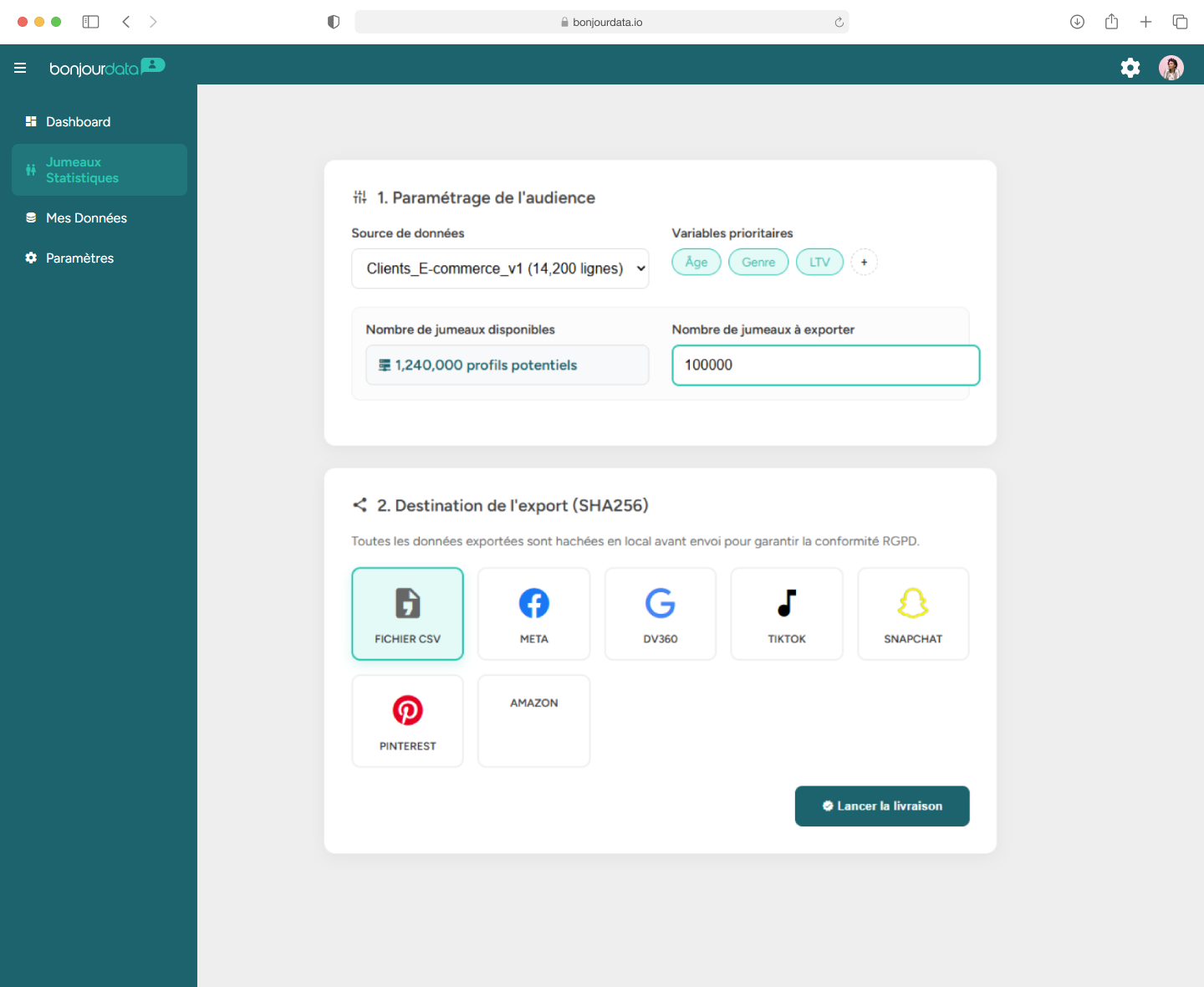
Task: Click Lancer la livraison button
Action: click(x=881, y=806)
